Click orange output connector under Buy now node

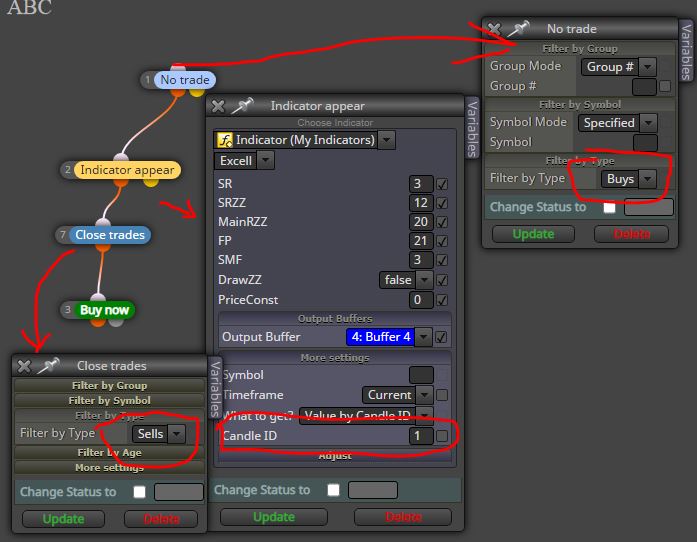coord(97,322)
